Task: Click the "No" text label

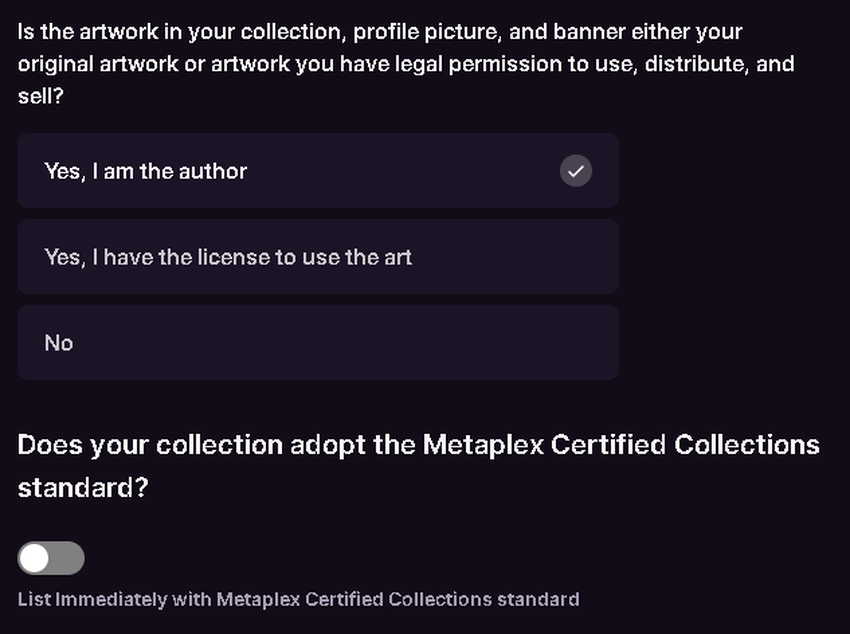Action: coord(59,343)
